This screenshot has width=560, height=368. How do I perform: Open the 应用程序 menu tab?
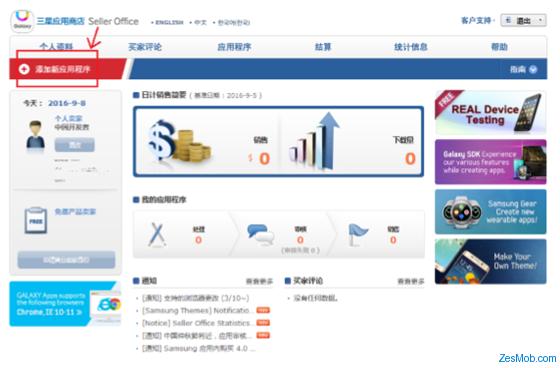coord(234,47)
